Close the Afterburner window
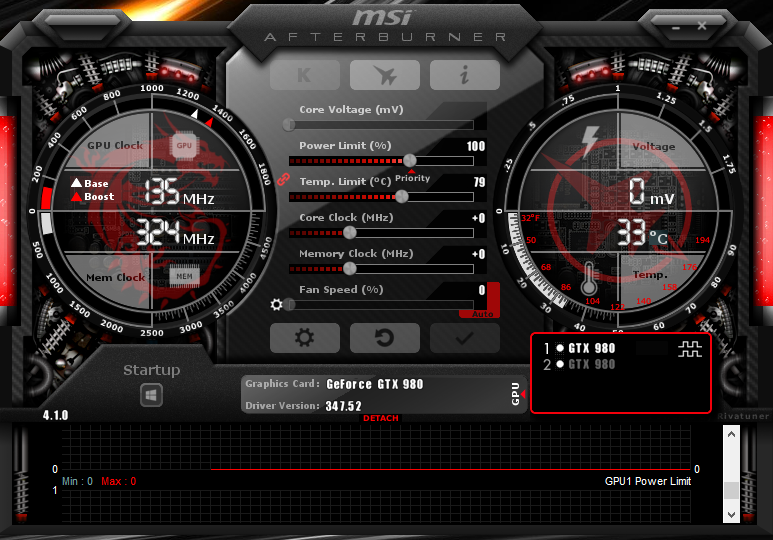Image resolution: width=773 pixels, height=540 pixels. (702, 26)
